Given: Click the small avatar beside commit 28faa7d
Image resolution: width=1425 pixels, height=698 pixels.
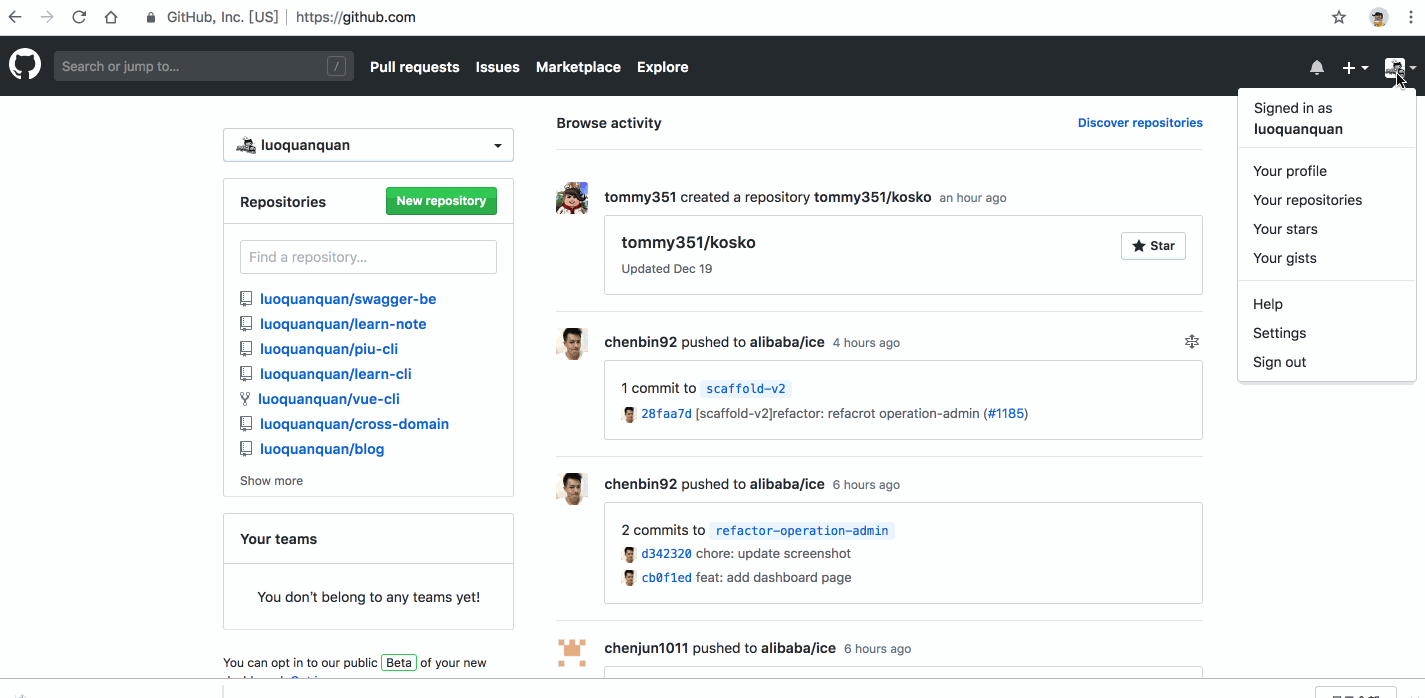Looking at the screenshot, I should coord(630,414).
